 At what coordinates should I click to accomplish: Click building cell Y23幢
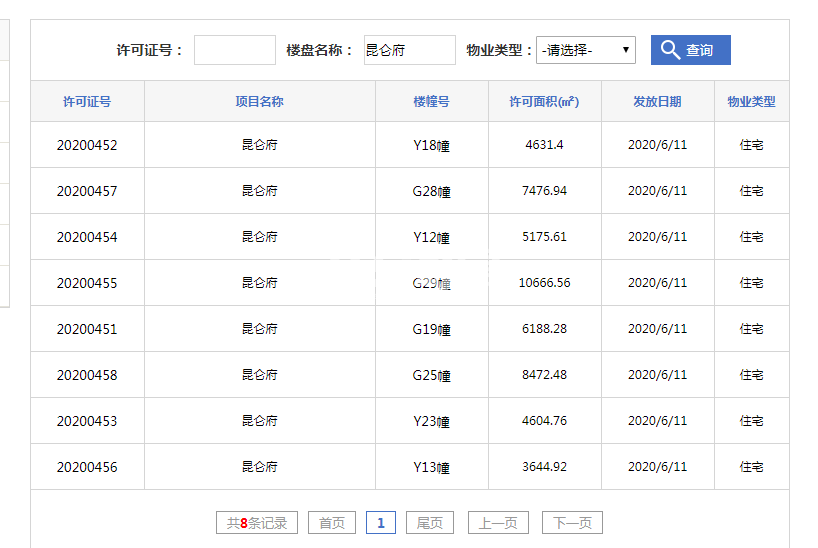pos(431,421)
